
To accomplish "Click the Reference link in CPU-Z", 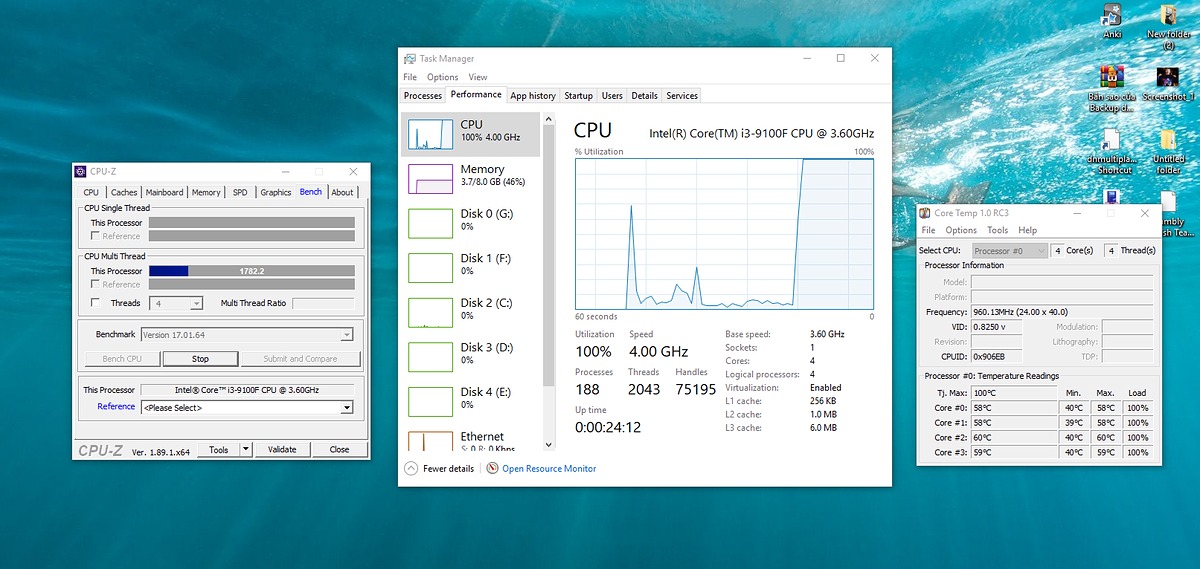I will click(x=116, y=407).
